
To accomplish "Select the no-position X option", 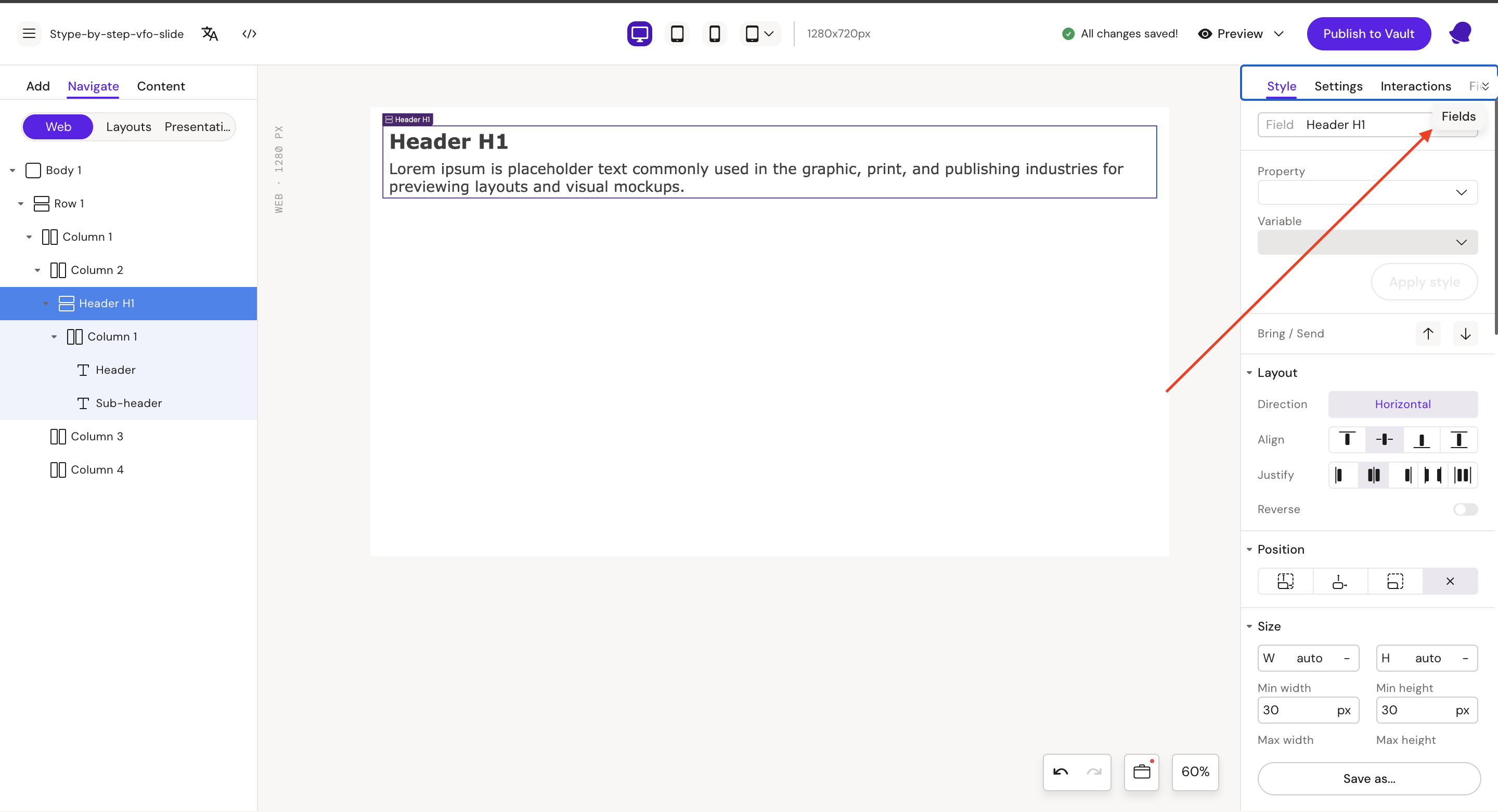I will pos(1450,581).
